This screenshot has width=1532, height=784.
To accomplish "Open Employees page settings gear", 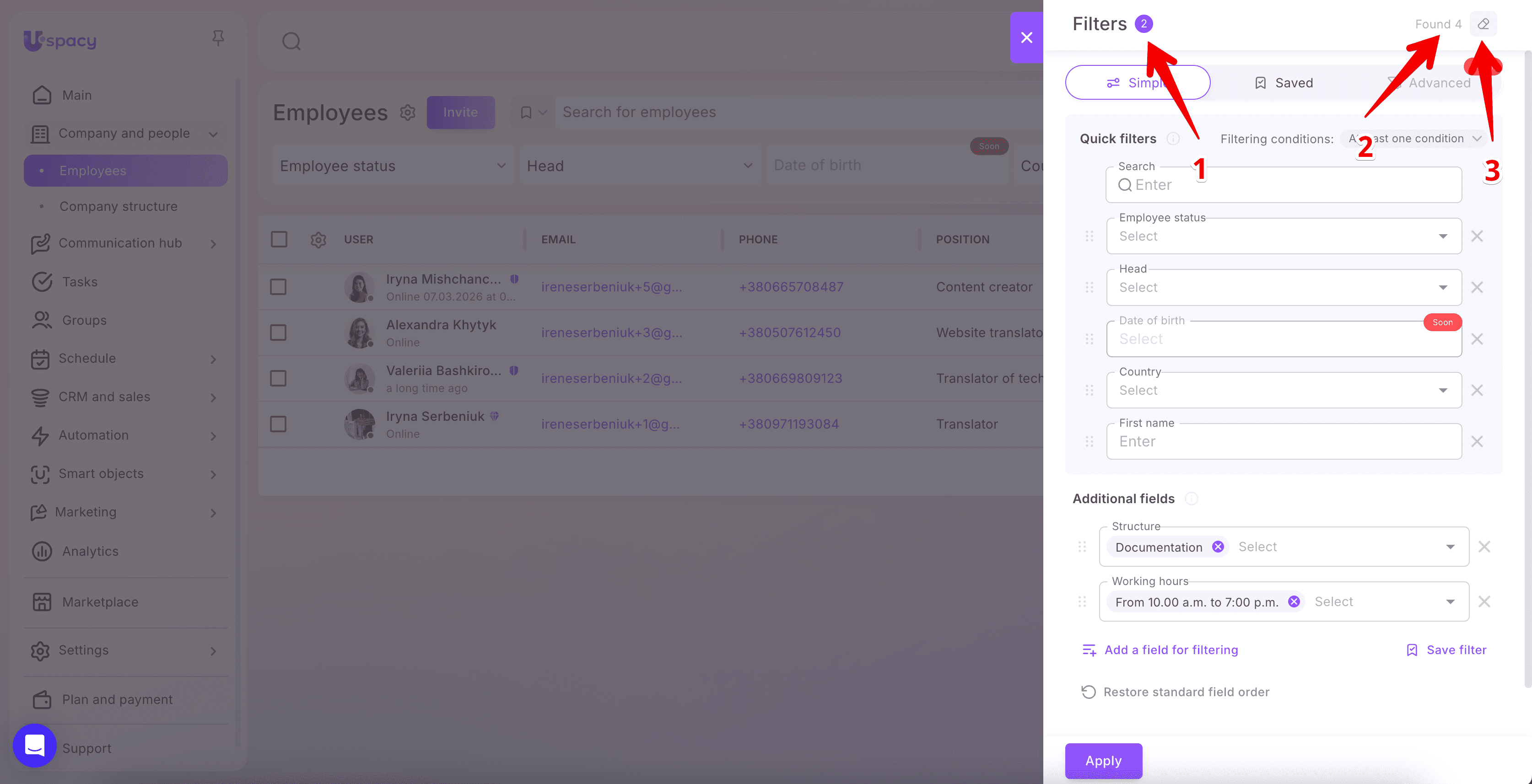I will tap(407, 113).
